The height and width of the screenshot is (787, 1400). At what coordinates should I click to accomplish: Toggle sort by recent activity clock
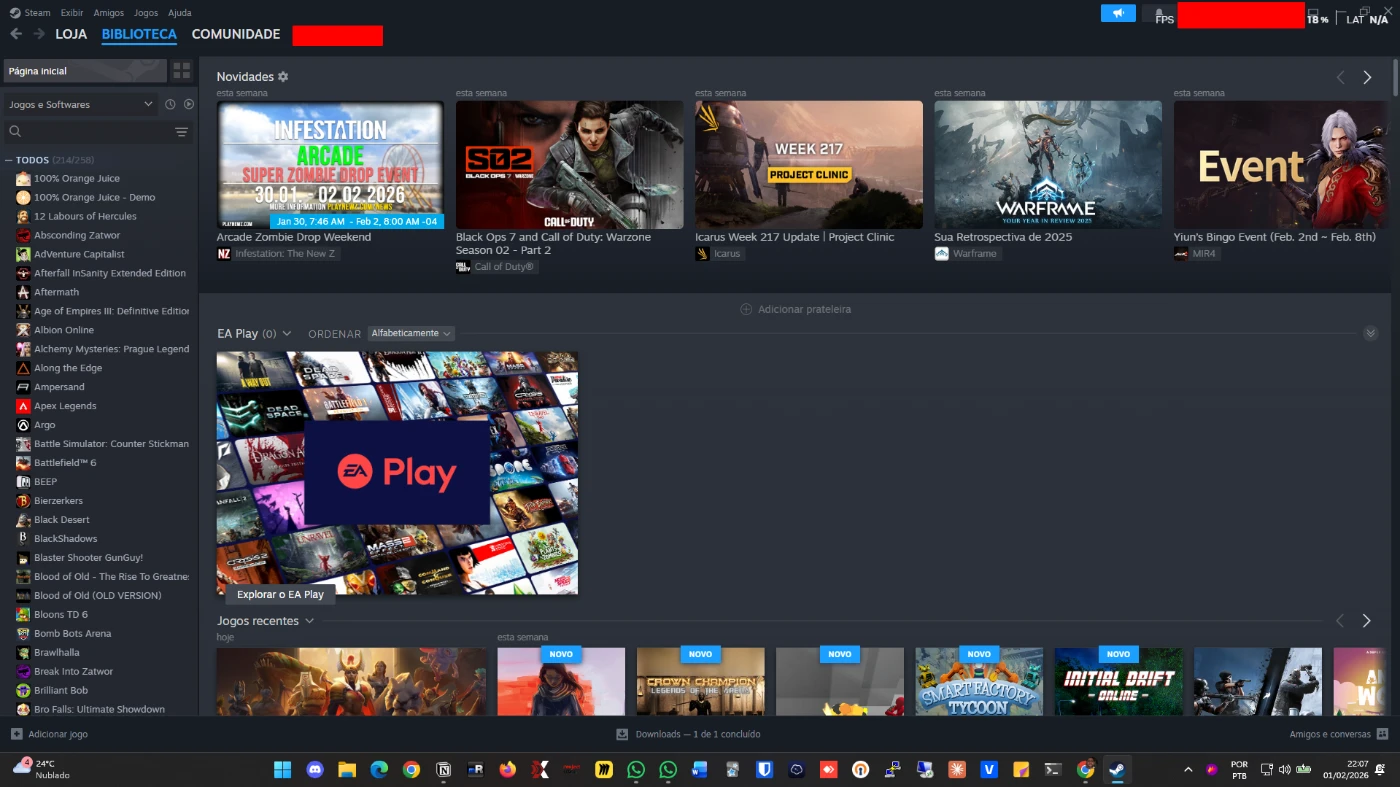[170, 105]
